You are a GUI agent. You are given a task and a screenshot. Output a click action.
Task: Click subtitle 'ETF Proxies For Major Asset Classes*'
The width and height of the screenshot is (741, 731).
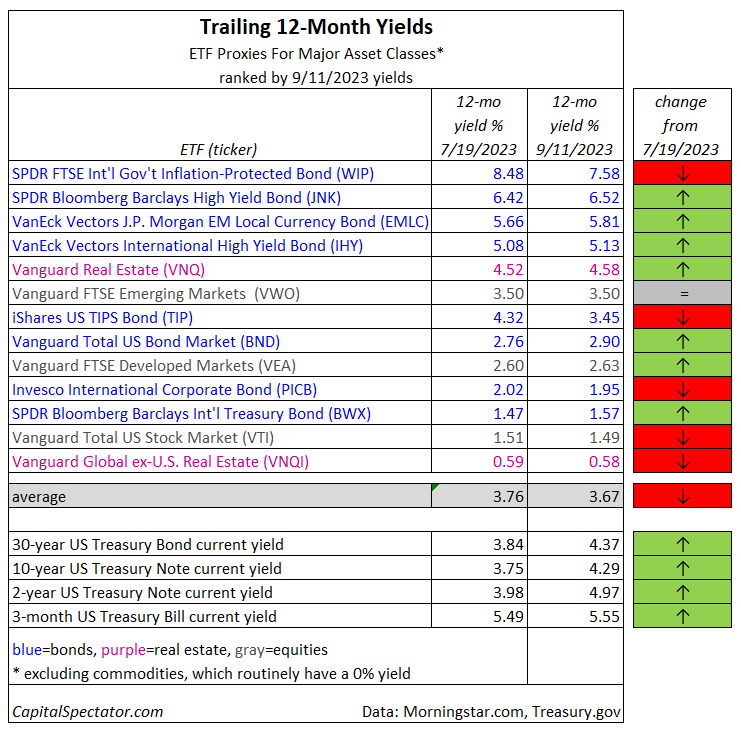click(x=316, y=54)
